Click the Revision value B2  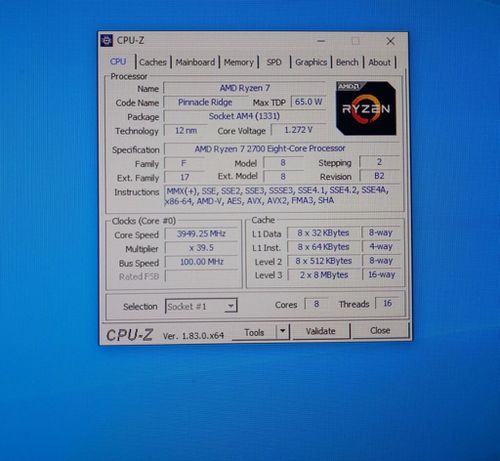click(x=379, y=176)
